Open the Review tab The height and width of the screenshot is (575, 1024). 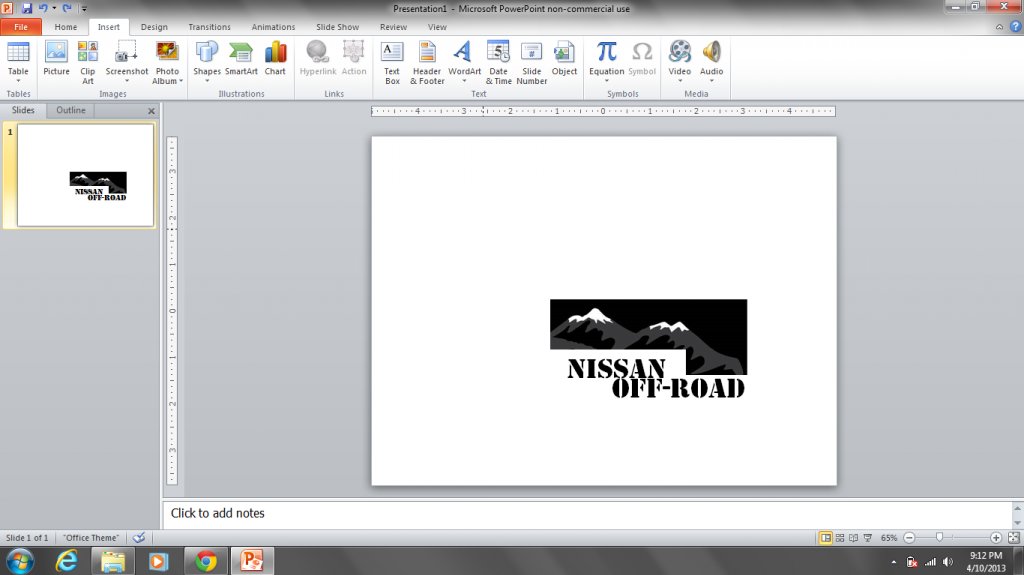click(393, 27)
